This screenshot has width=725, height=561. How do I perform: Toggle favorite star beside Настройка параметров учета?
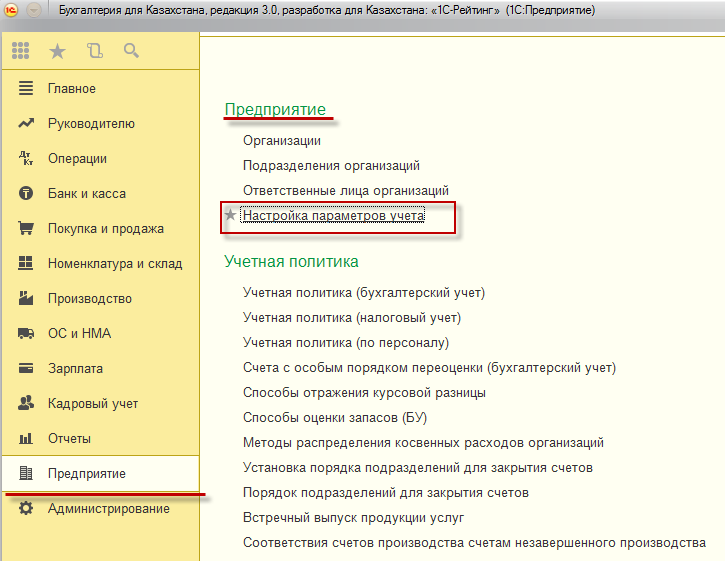231,215
